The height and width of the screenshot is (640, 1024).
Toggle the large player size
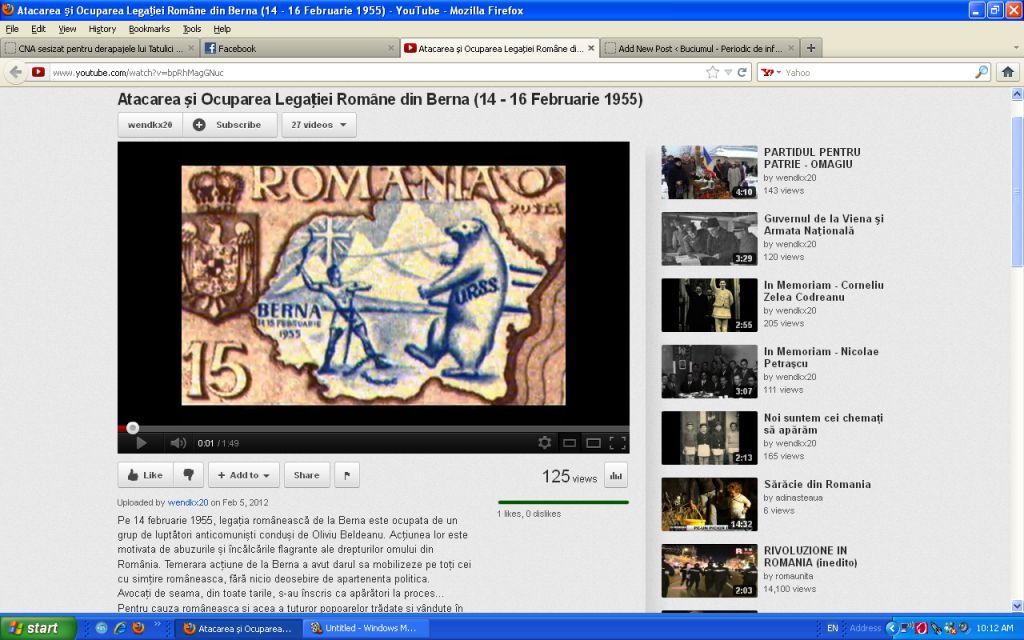[x=593, y=443]
